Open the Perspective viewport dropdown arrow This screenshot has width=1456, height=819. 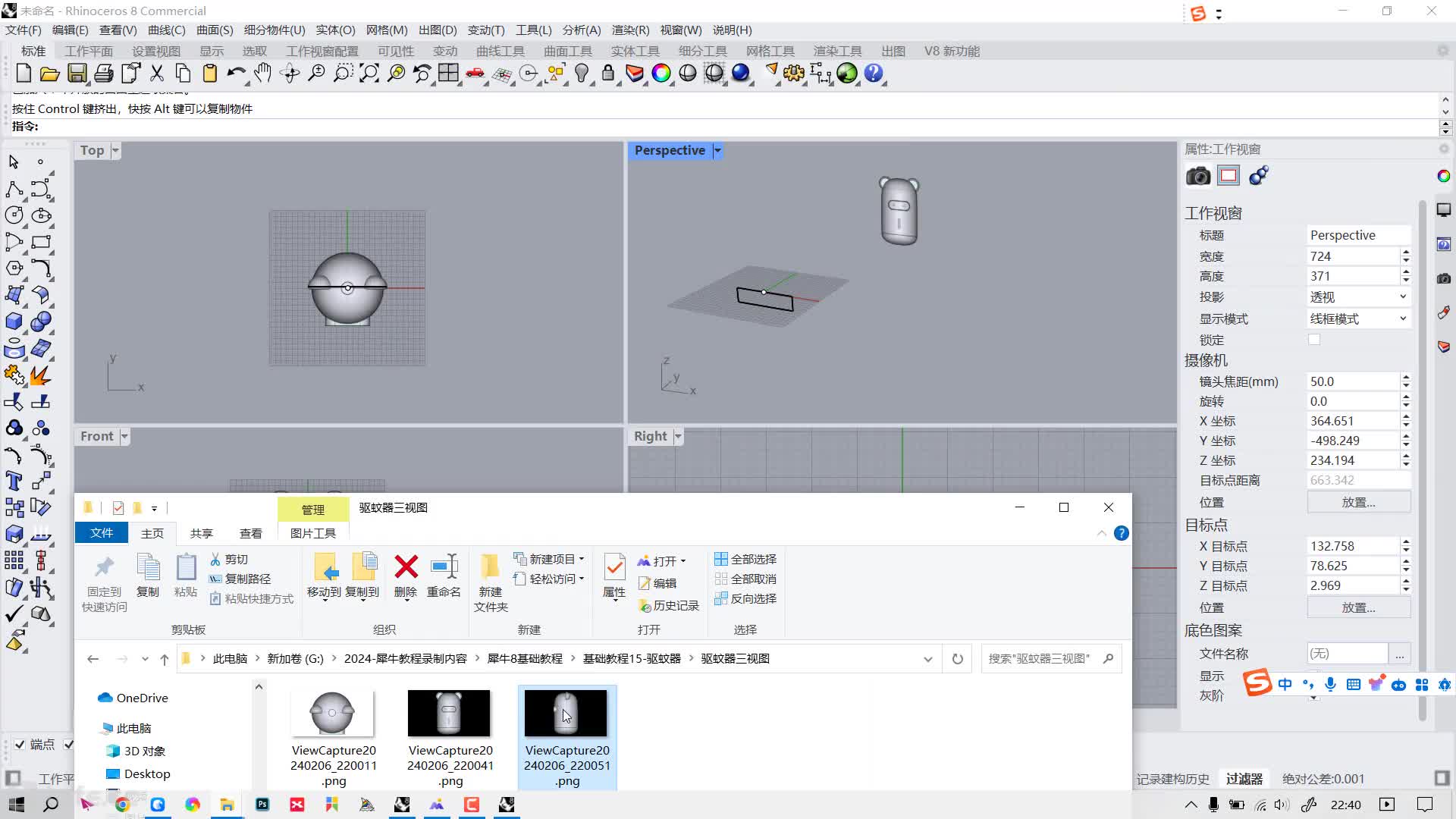(x=717, y=150)
